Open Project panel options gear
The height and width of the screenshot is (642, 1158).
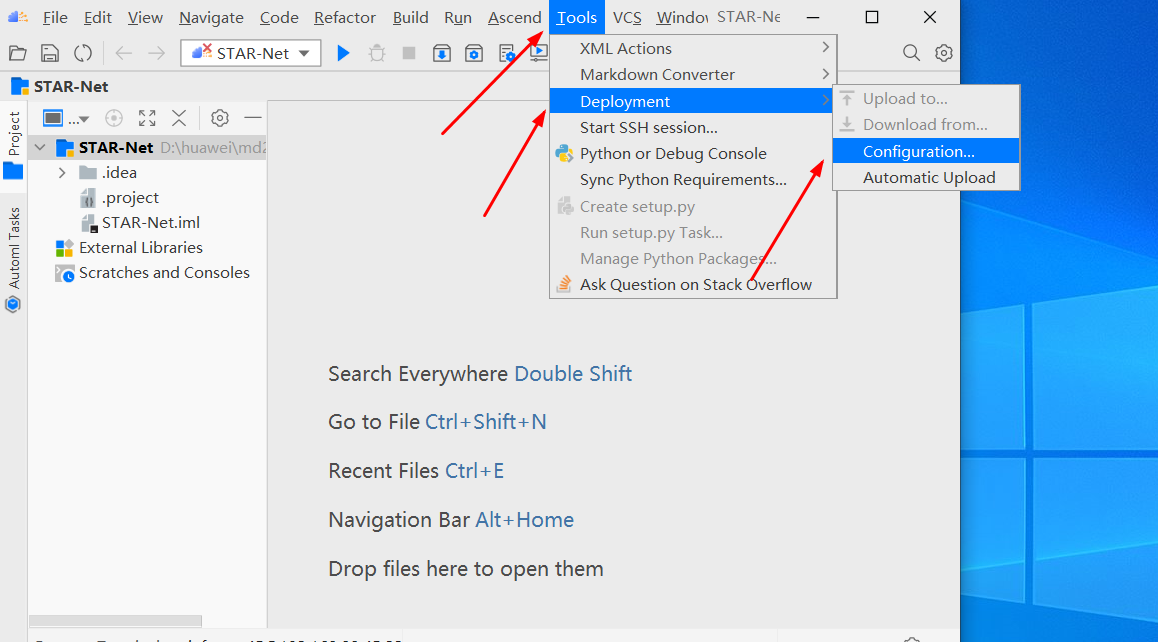[x=219, y=118]
